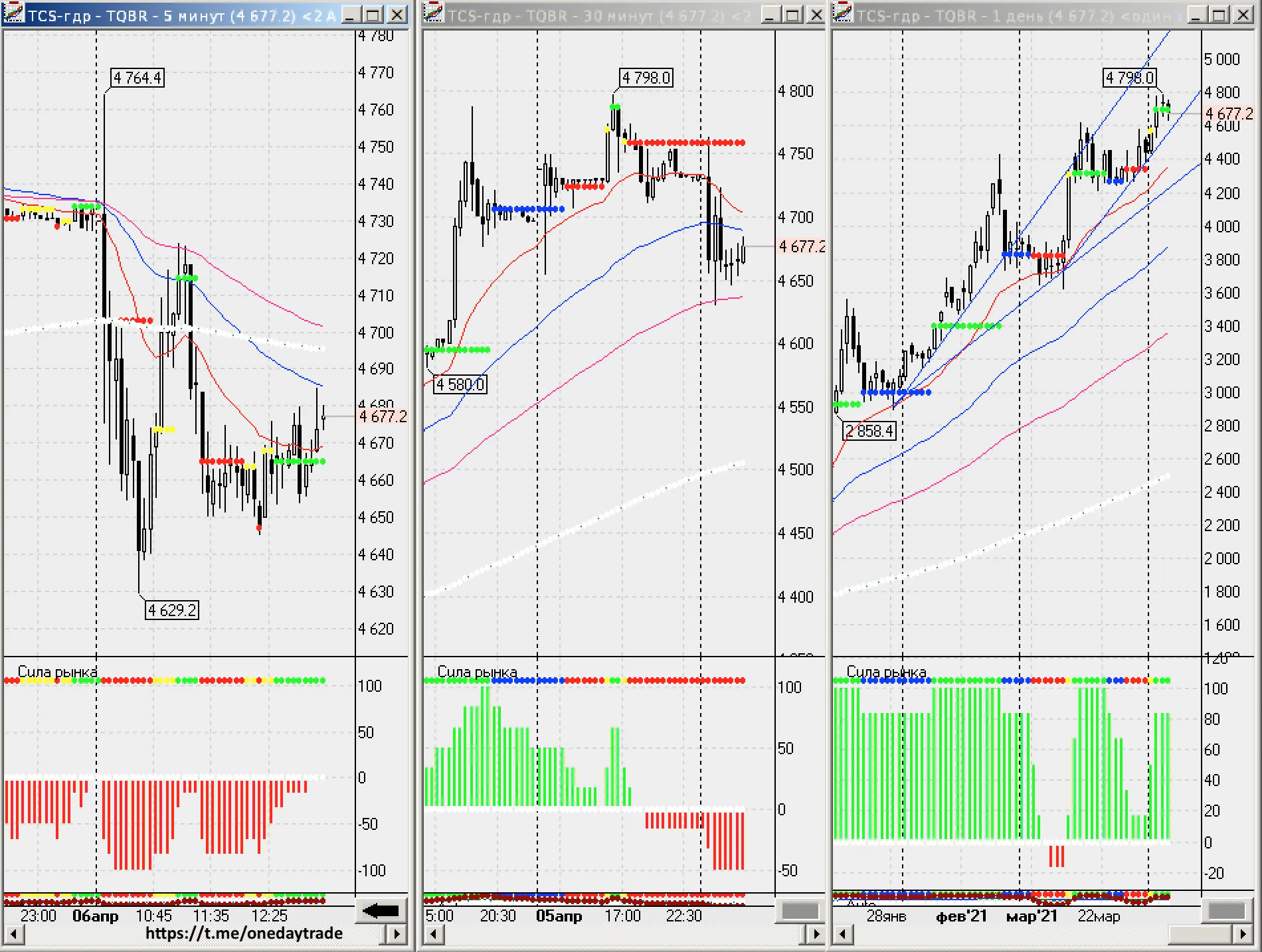The width and height of the screenshot is (1262, 952).
Task: Click the gray button below the daily price scale
Action: [1227, 911]
